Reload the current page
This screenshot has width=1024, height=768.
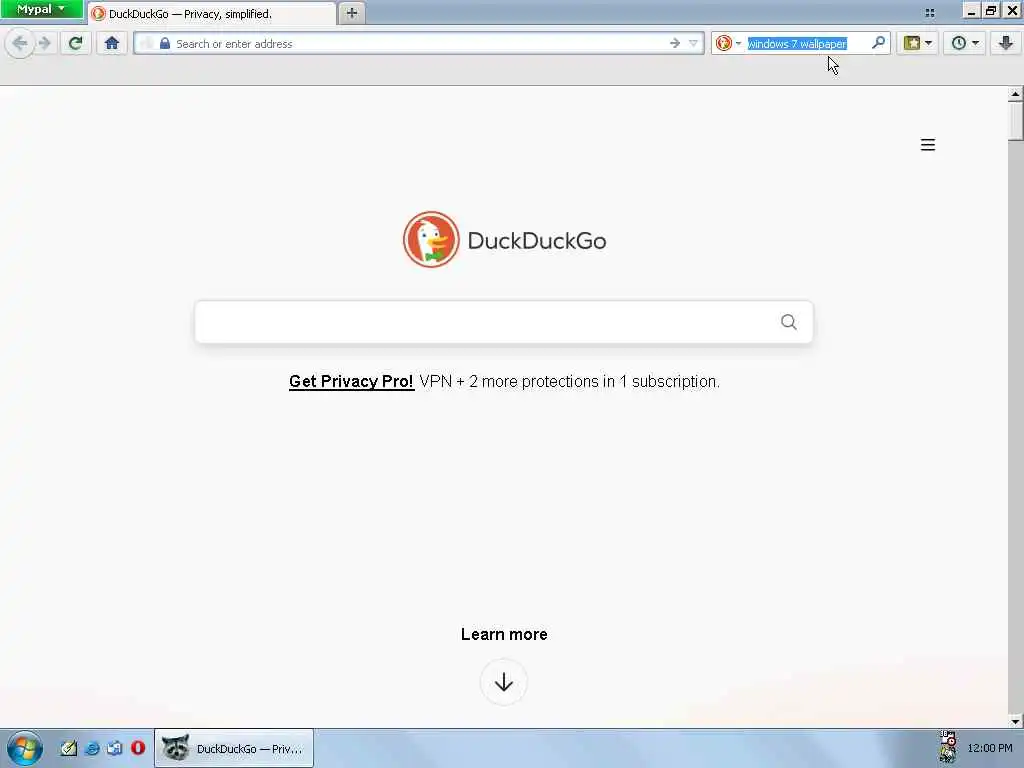click(x=75, y=43)
